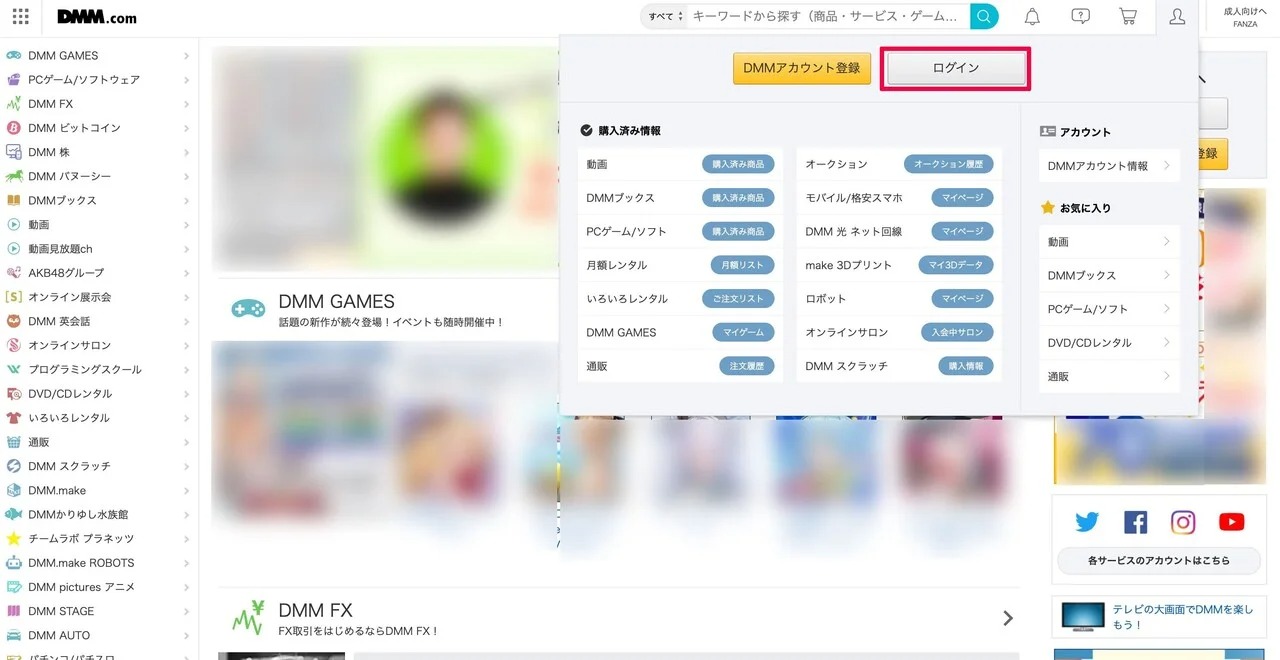Open the notifications bell icon
This screenshot has height=660, width=1280.
[1032, 16]
